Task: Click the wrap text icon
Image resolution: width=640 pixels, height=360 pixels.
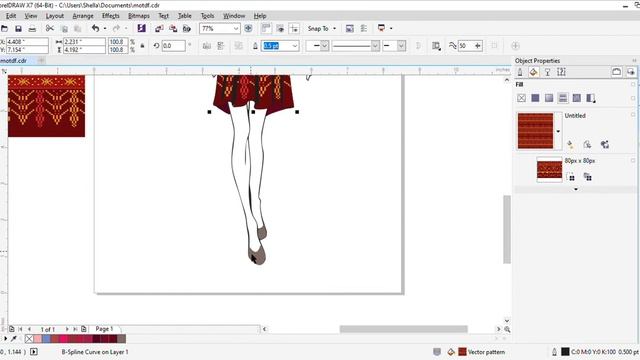Action: [x=436, y=46]
